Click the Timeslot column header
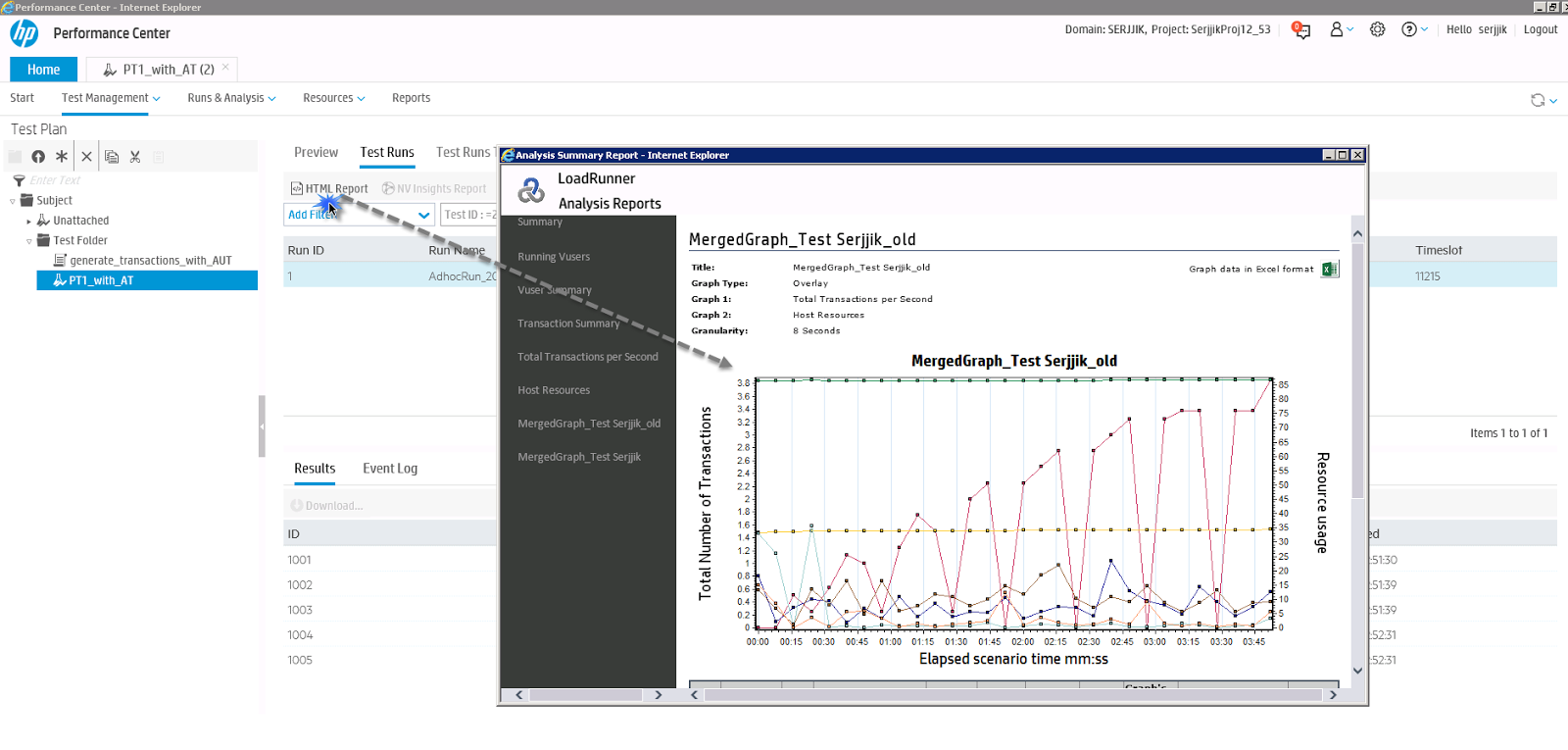This screenshot has width=1568, height=750. pos(1439,251)
